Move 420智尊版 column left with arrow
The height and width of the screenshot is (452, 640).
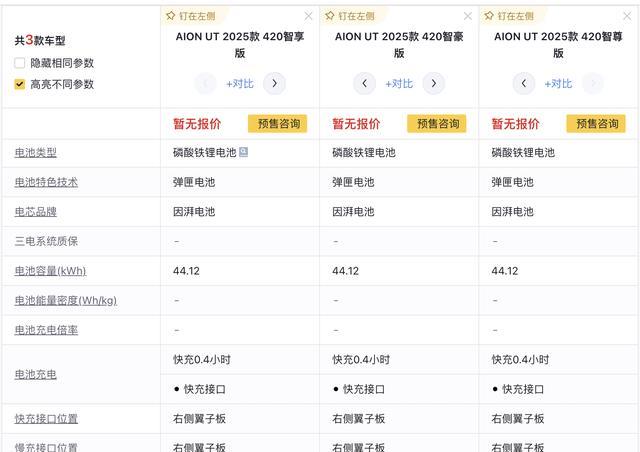click(524, 83)
